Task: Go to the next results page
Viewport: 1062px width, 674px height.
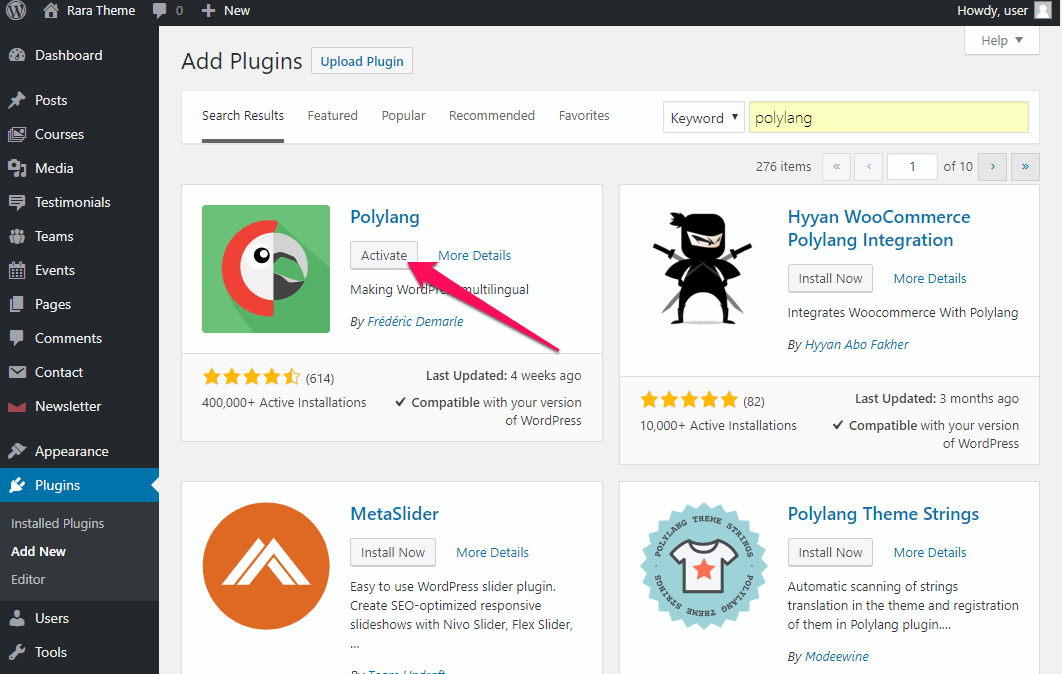Action: coord(993,167)
